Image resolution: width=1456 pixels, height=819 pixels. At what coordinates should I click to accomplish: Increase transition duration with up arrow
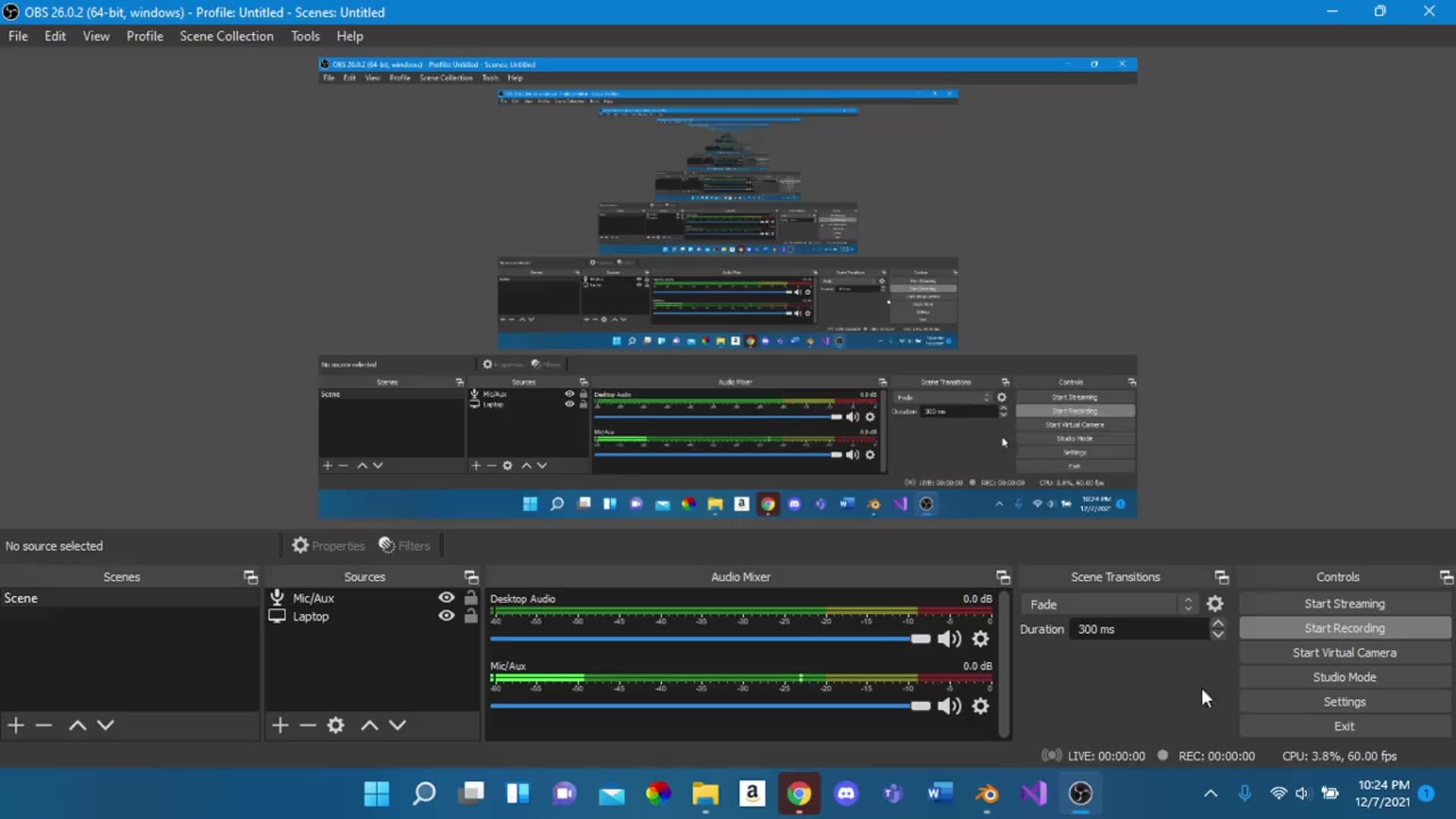tap(1218, 623)
